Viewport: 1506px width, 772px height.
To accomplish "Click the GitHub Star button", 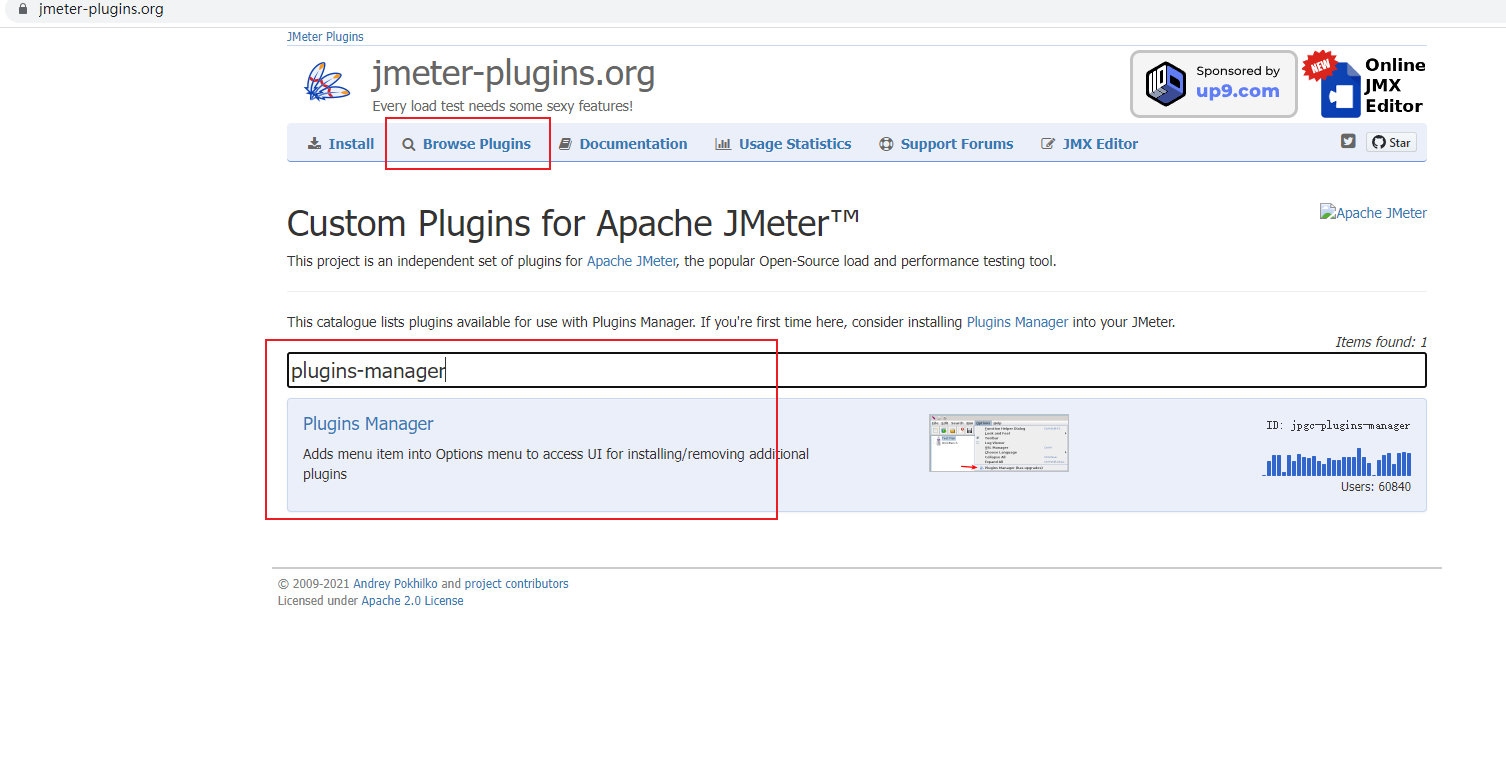I will pyautogui.click(x=1391, y=142).
